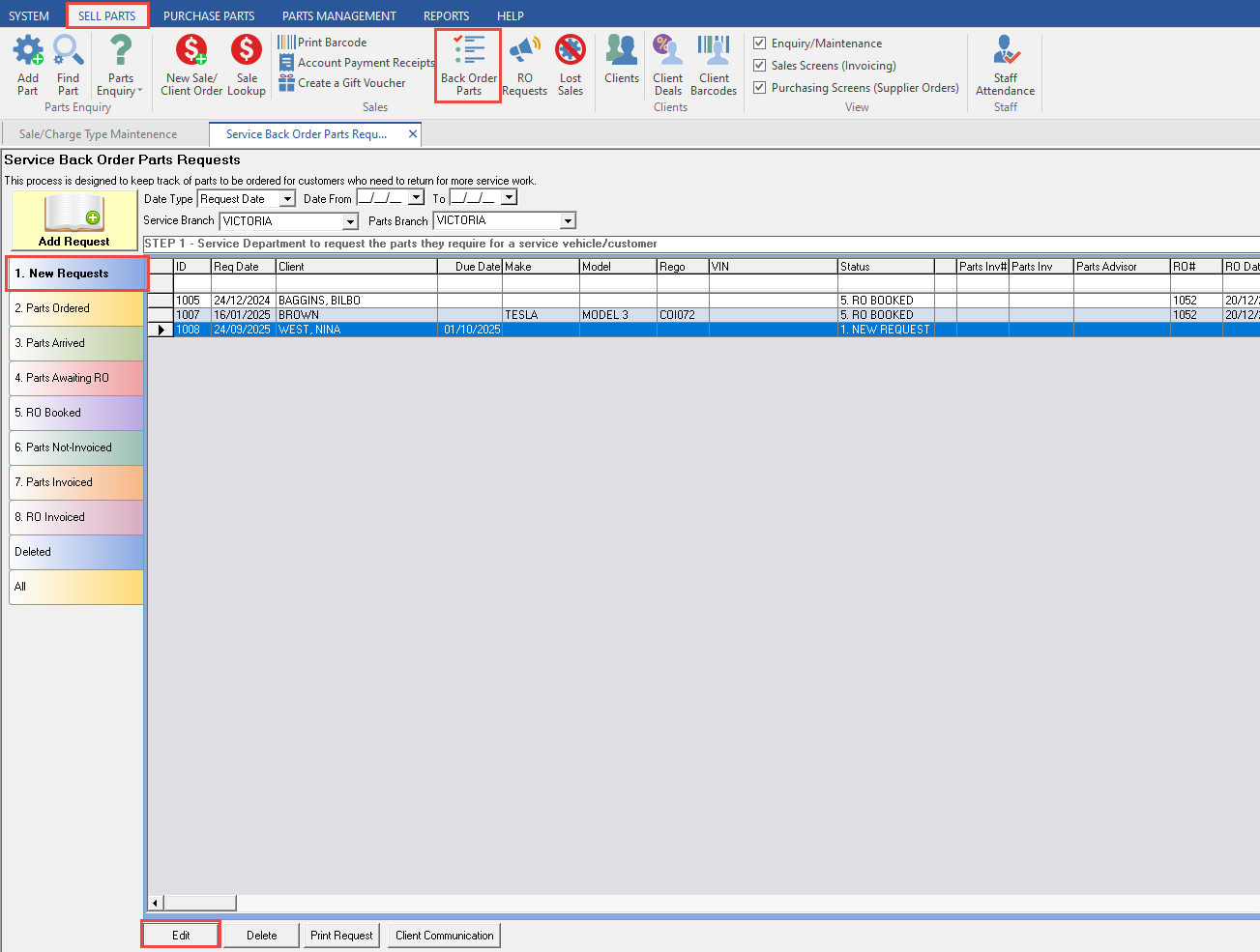The width and height of the screenshot is (1260, 952).
Task: Click the Edit button
Action: coord(181,936)
